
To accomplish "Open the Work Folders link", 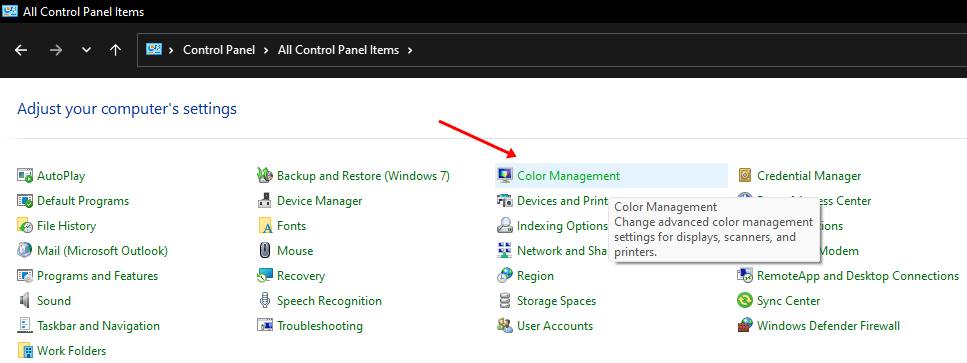I will click(x=72, y=351).
